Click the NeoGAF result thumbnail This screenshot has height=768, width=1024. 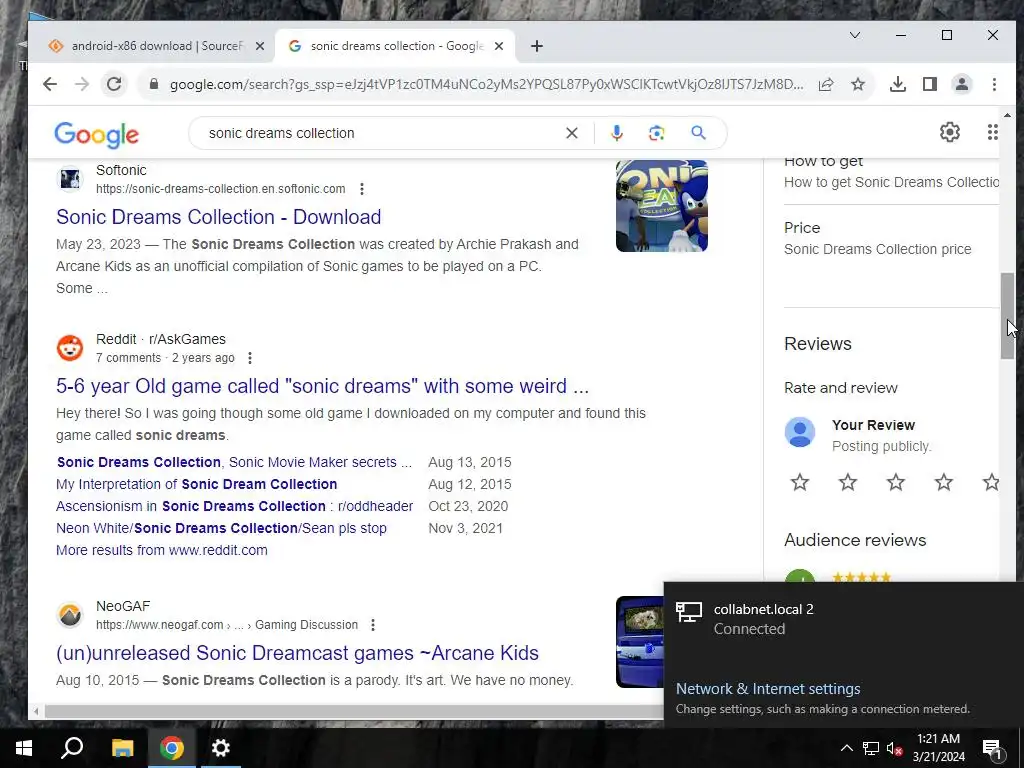[640, 642]
